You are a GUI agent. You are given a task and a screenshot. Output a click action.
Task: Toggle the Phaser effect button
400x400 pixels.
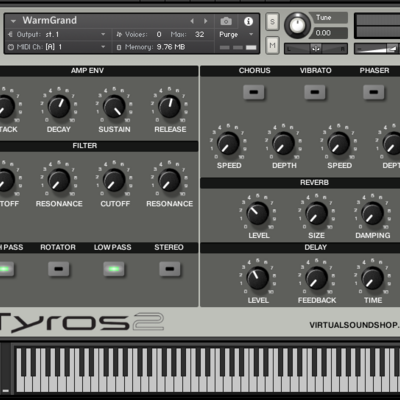(x=374, y=92)
